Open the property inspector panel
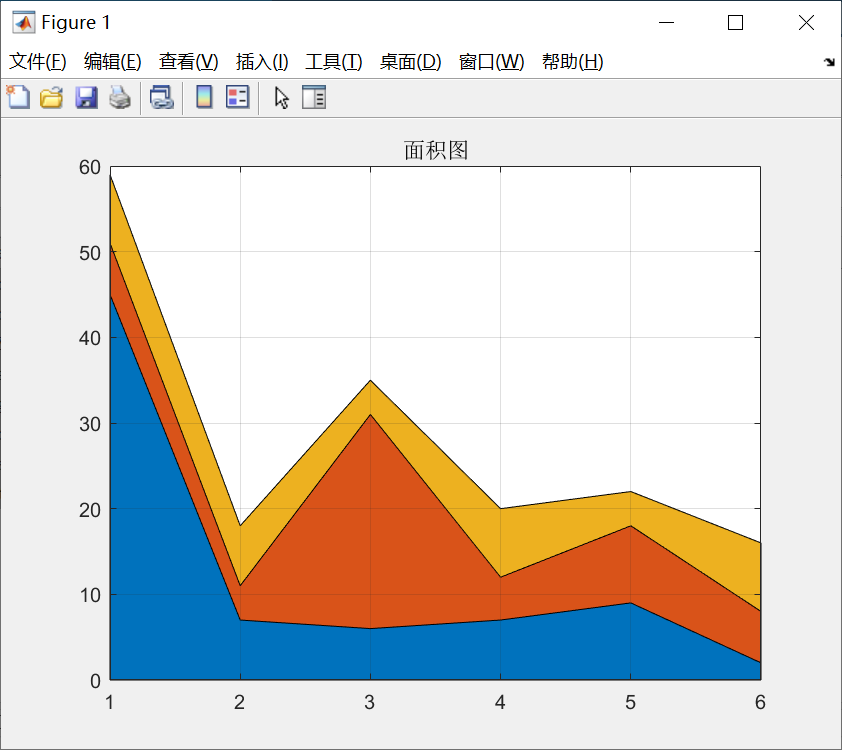Screen dimensions: 842x750 [314, 97]
